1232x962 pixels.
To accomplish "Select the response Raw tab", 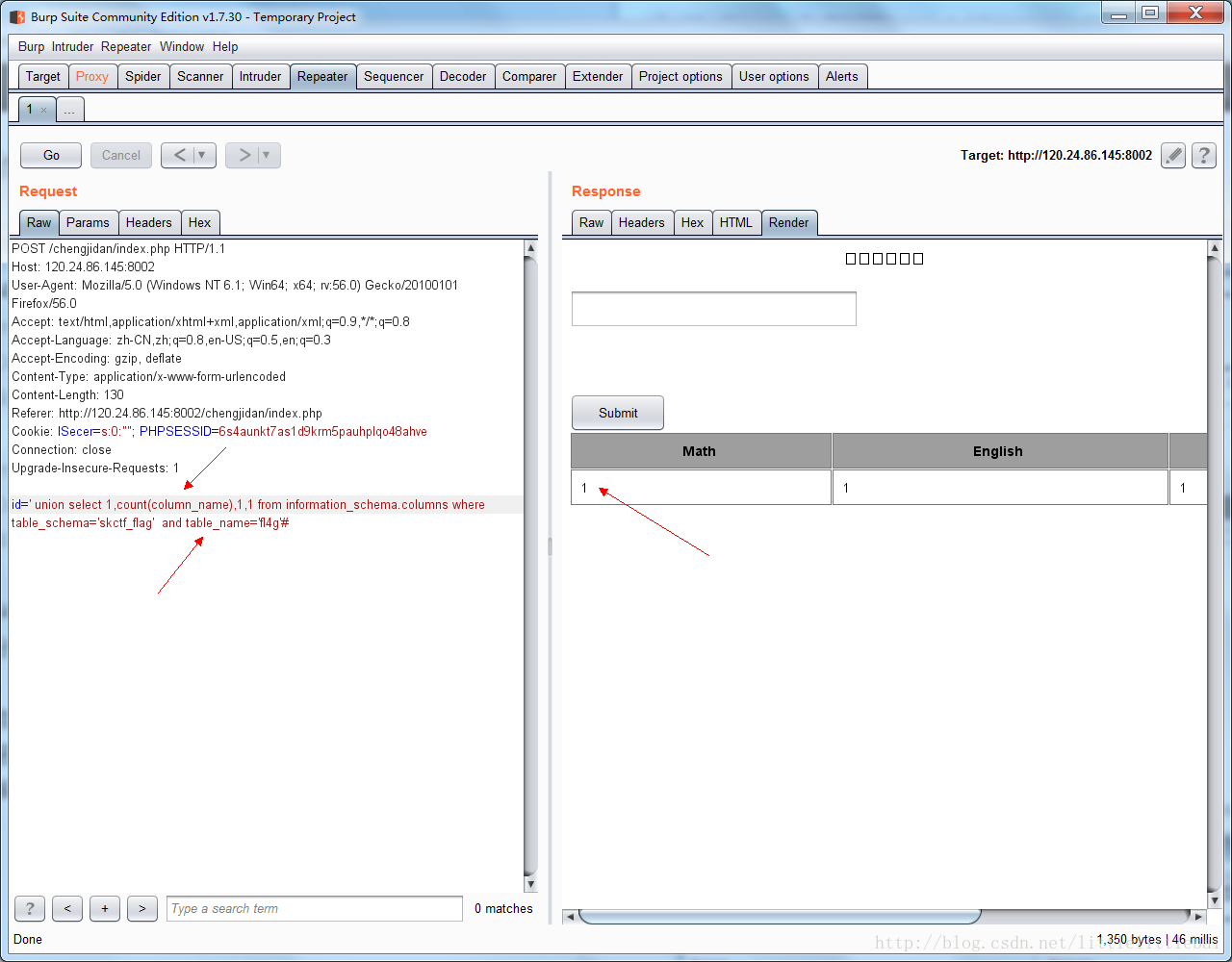I will click(592, 222).
